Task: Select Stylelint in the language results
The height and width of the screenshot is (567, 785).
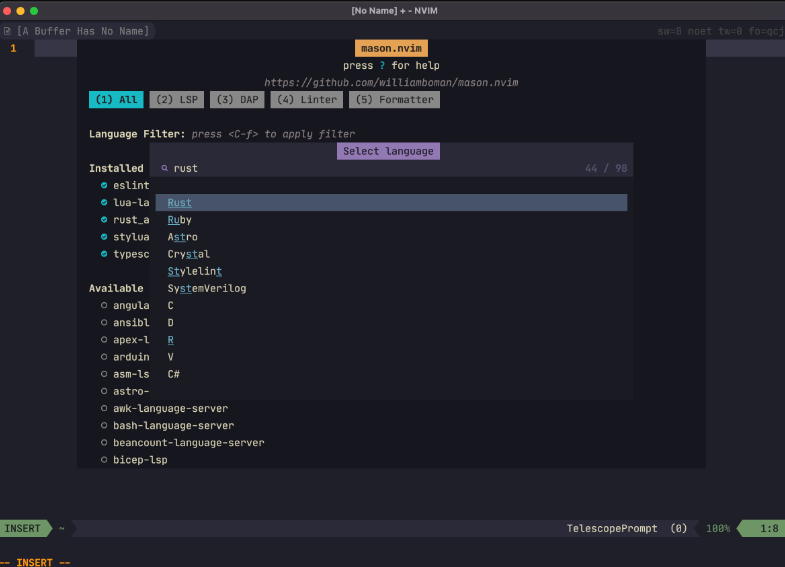Action: (195, 271)
